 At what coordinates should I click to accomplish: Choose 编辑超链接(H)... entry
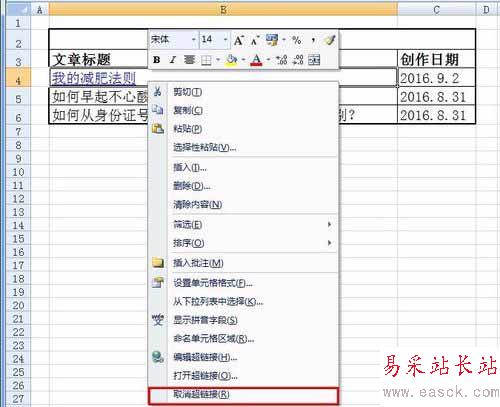(243, 357)
